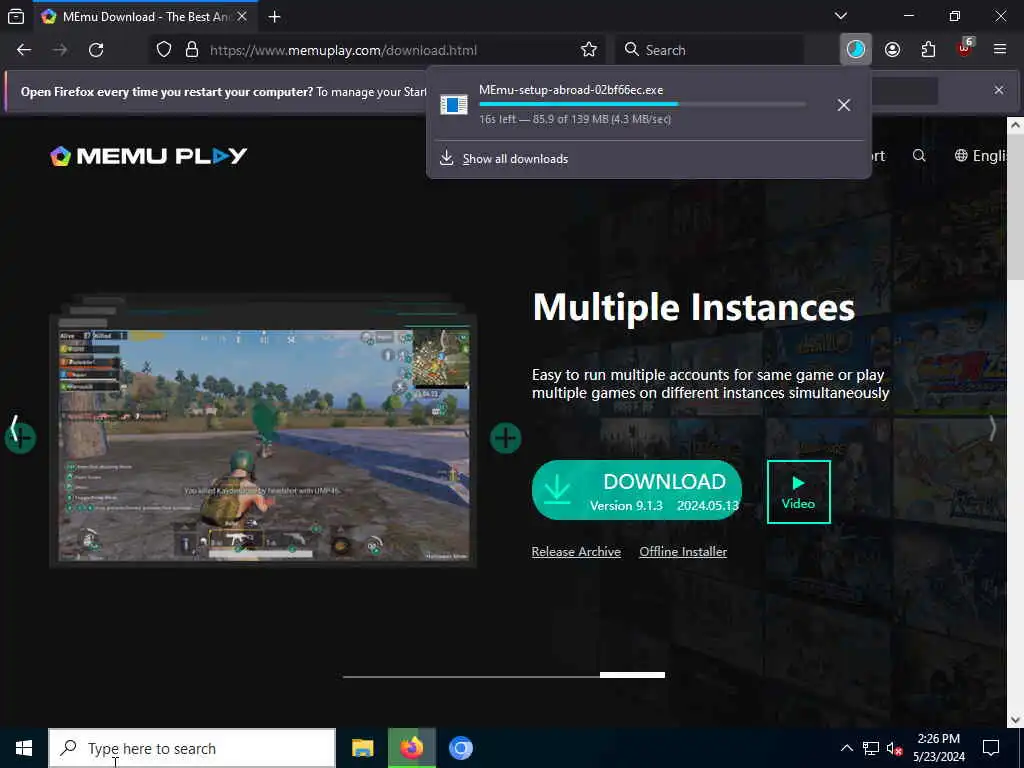Open the extensions puzzle icon

[x=928, y=50]
